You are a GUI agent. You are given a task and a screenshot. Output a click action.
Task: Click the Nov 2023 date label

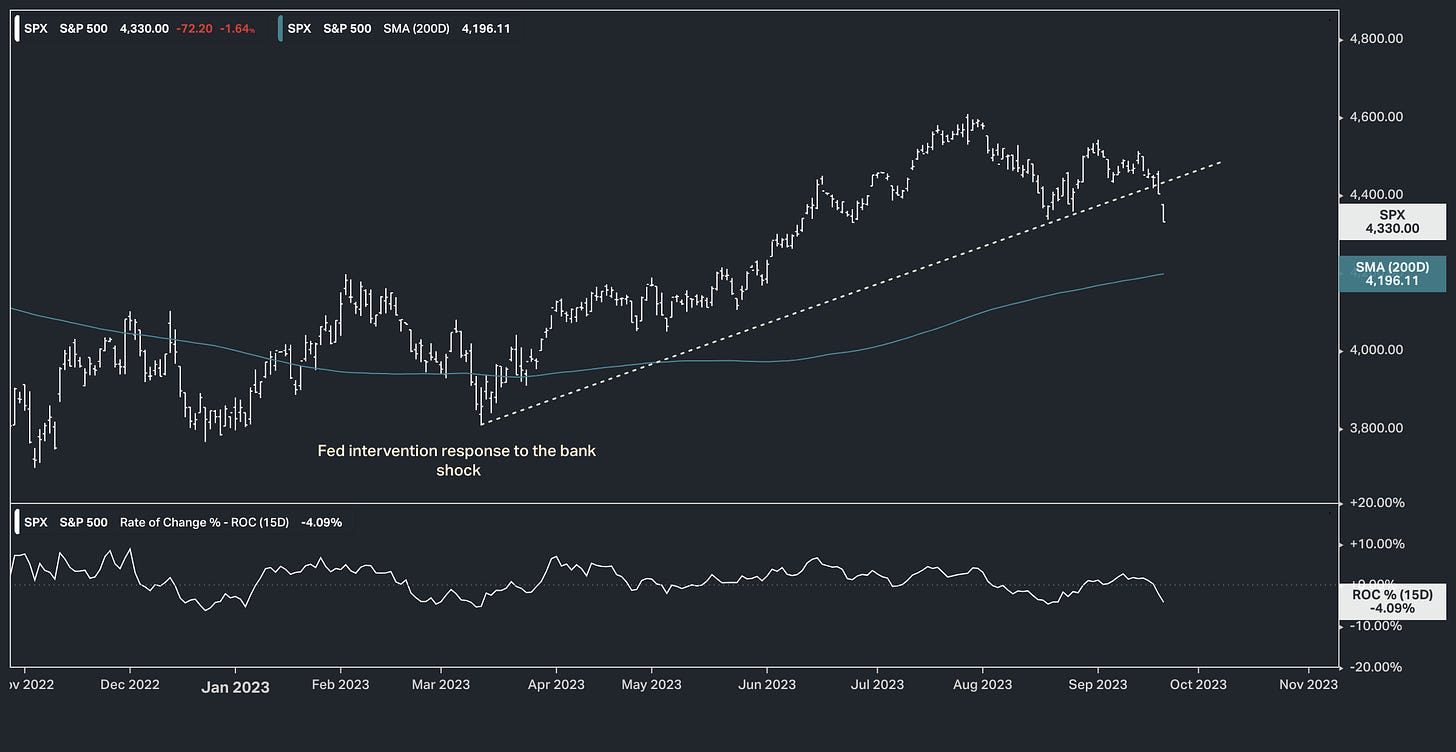click(1308, 685)
